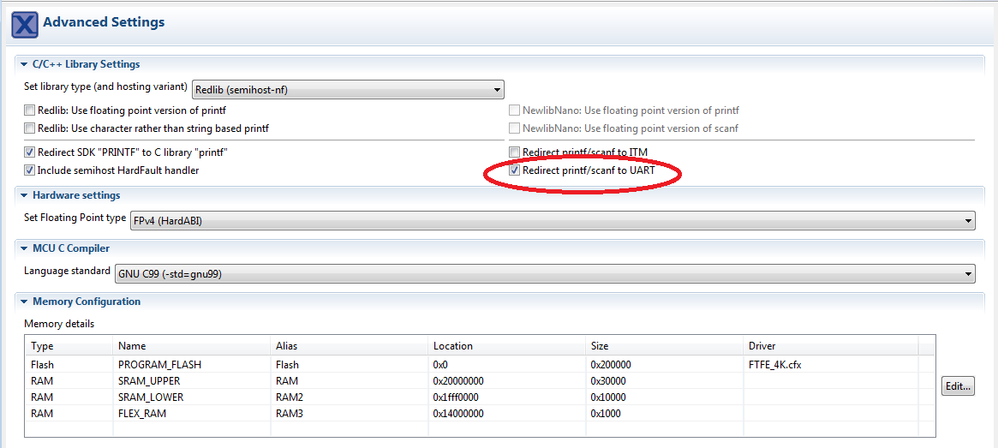
Task: Click the Advanced Settings X logo icon
Action: click(x=24, y=25)
